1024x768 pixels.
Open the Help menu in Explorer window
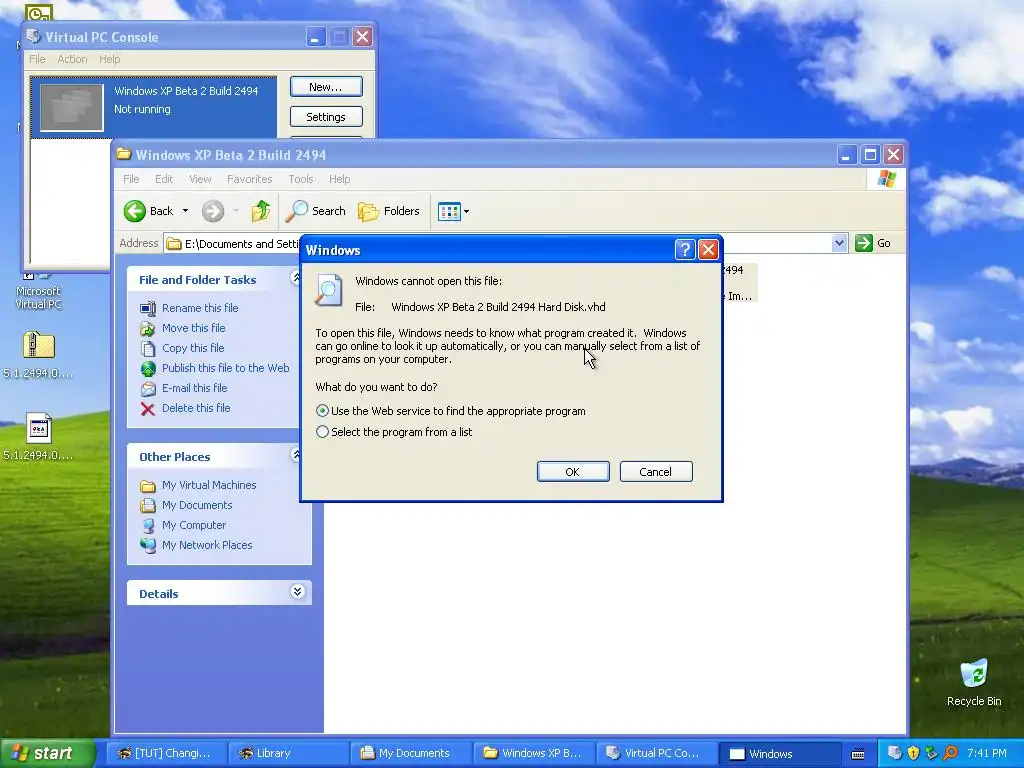tap(339, 179)
